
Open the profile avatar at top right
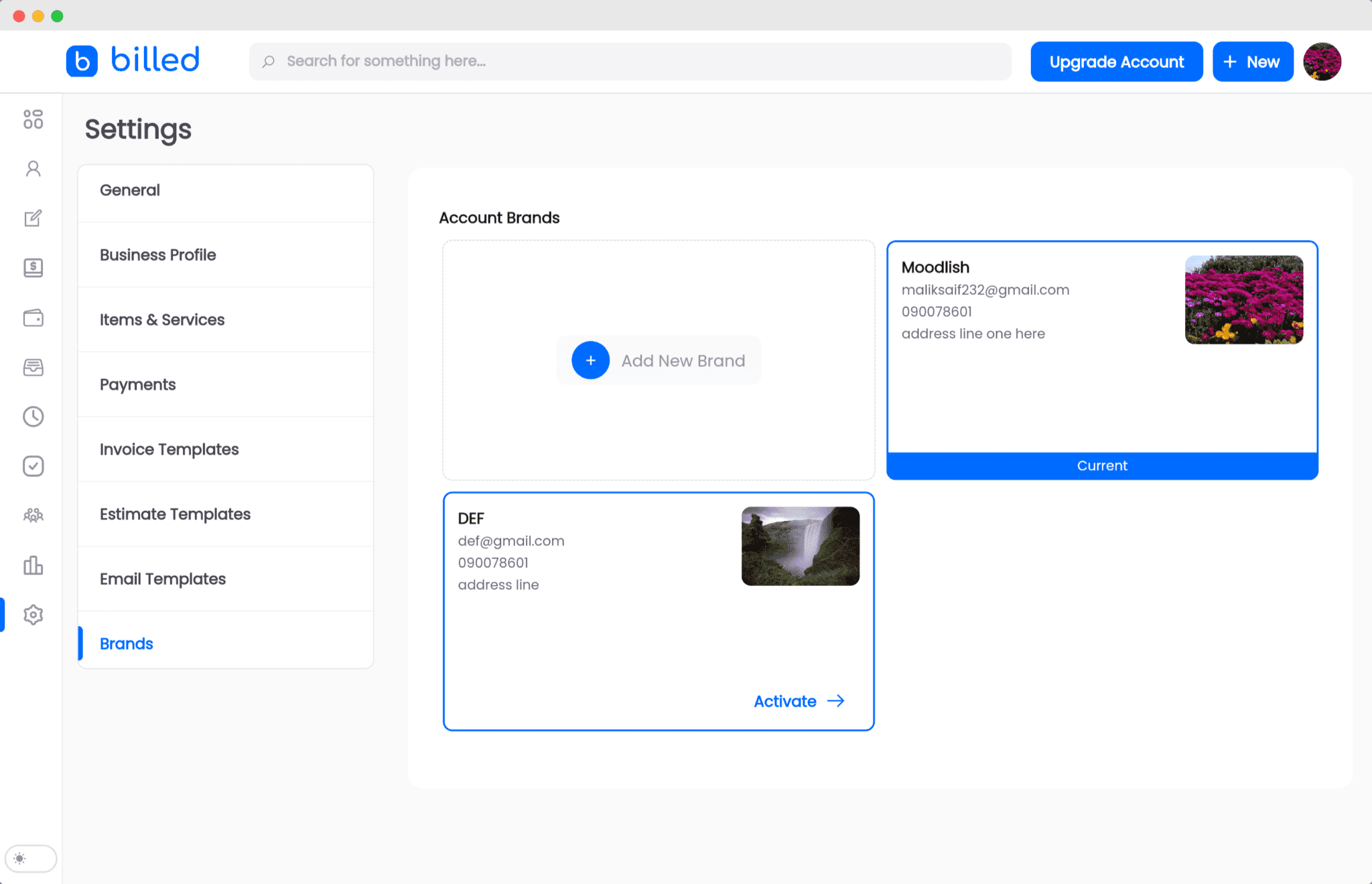(1322, 61)
